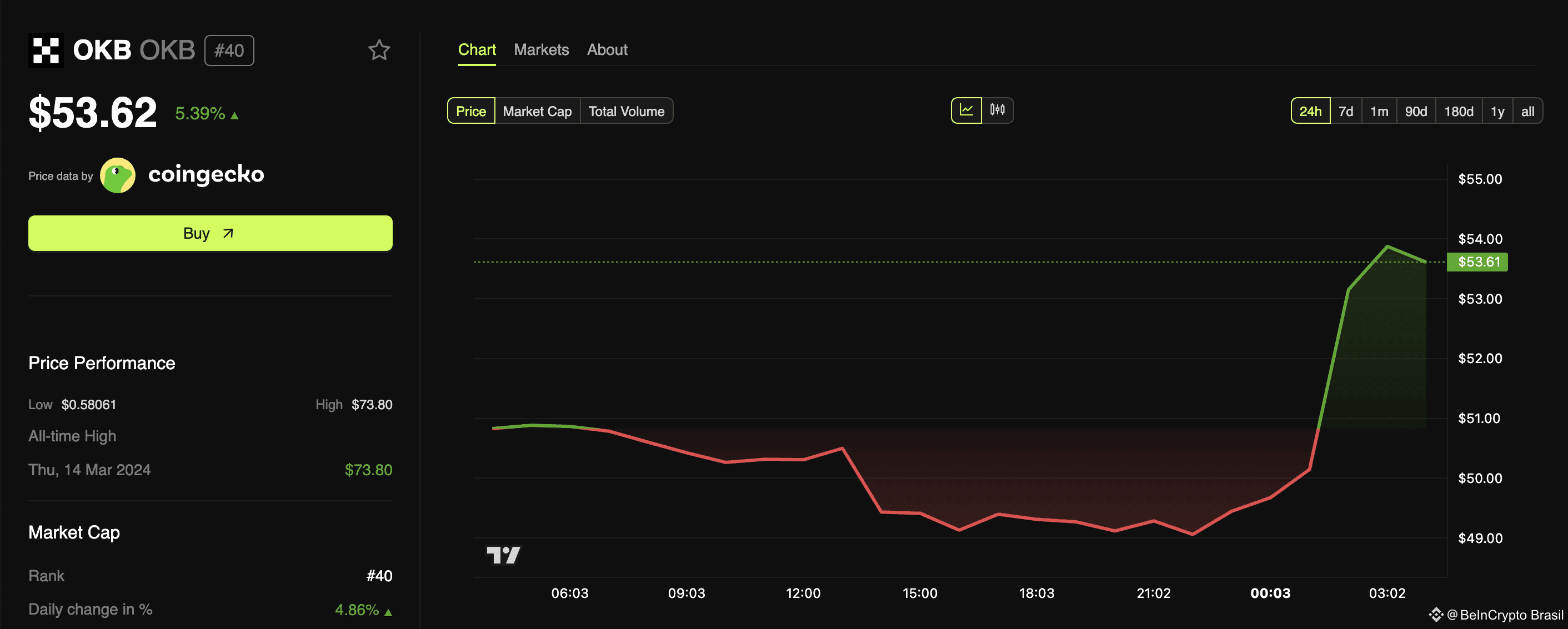This screenshot has width=1568, height=629.
Task: Click the 06:03 time axis label
Action: pyautogui.click(x=570, y=593)
